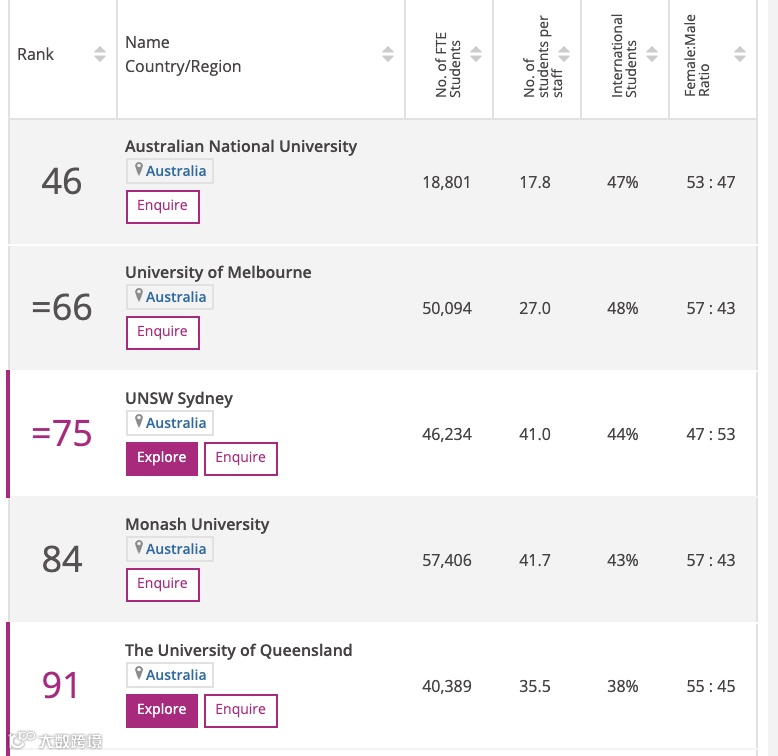This screenshot has width=778, height=756.
Task: Click location pin beside Australian National University's country
Action: 139,170
